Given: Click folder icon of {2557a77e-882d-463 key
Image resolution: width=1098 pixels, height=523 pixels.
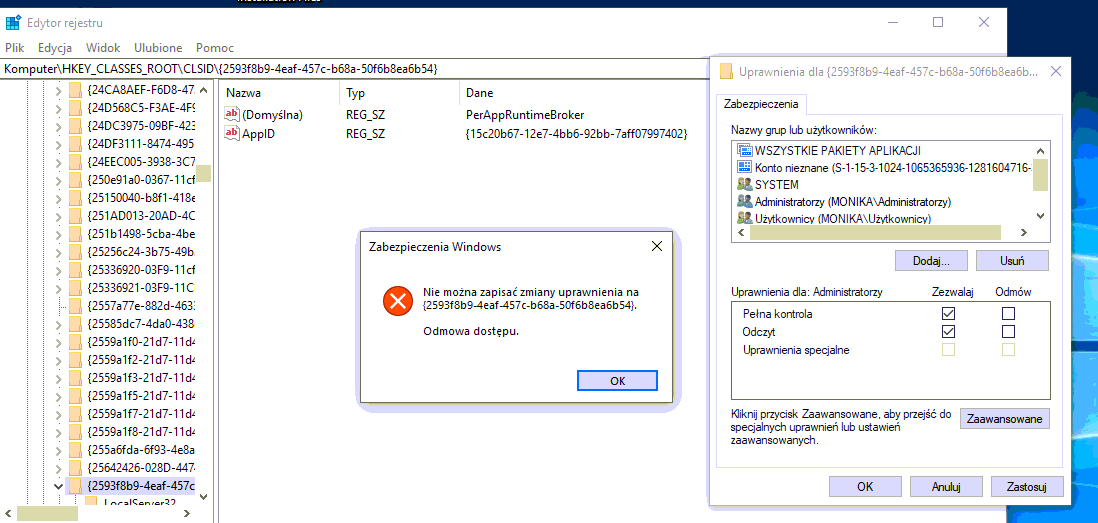Looking at the screenshot, I should pos(76,305).
